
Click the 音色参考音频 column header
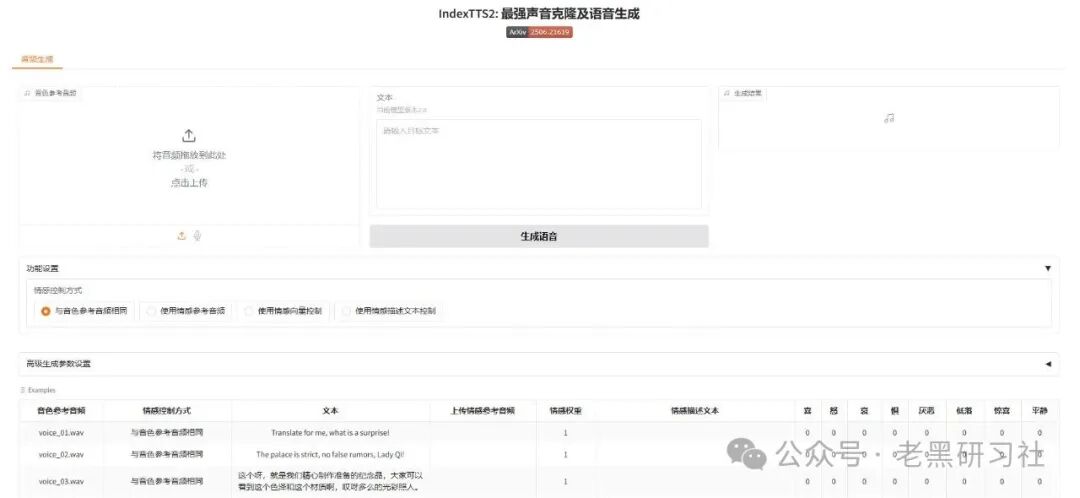coord(61,411)
